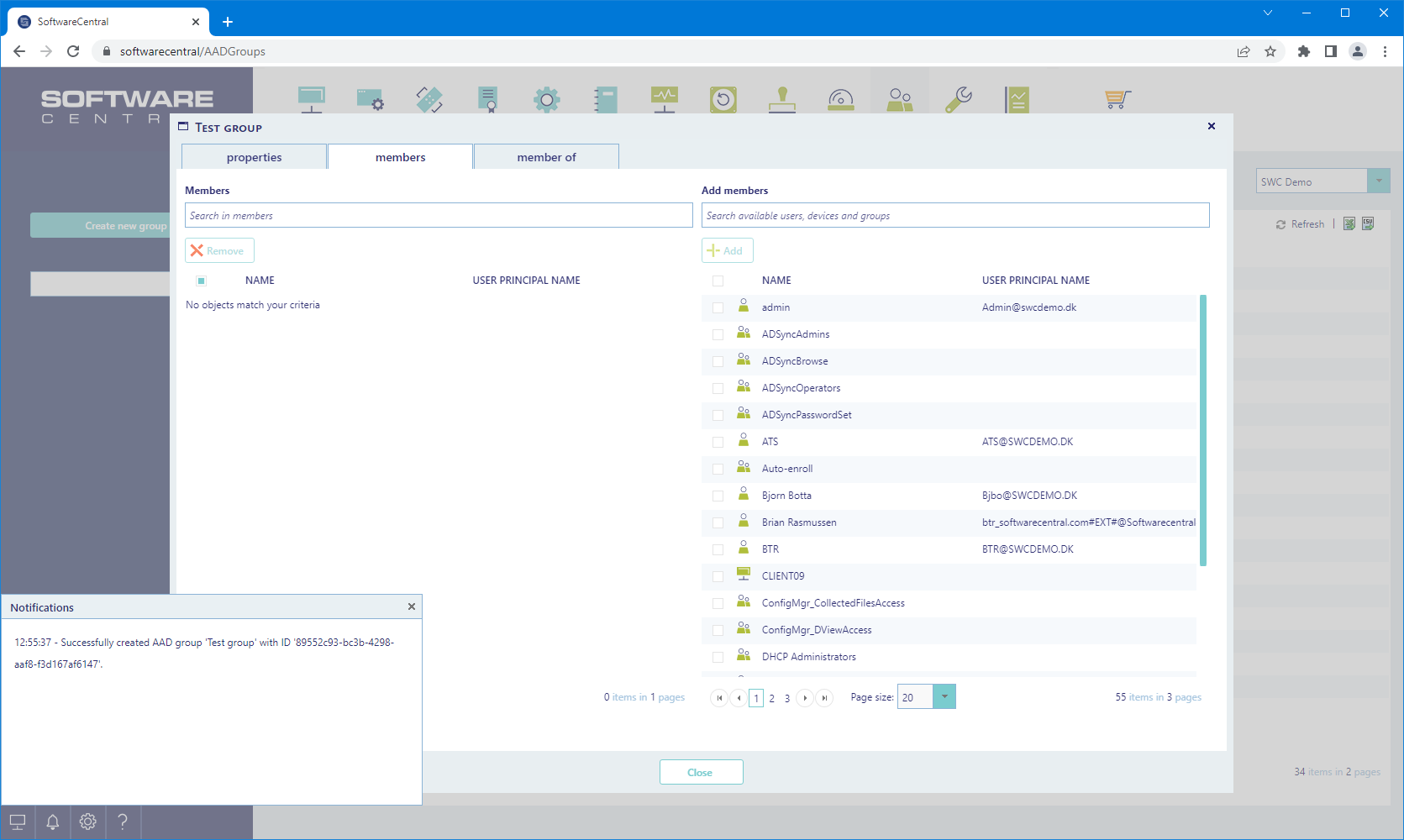Click the Search in members field
This screenshot has width=1404, height=840.
click(439, 216)
